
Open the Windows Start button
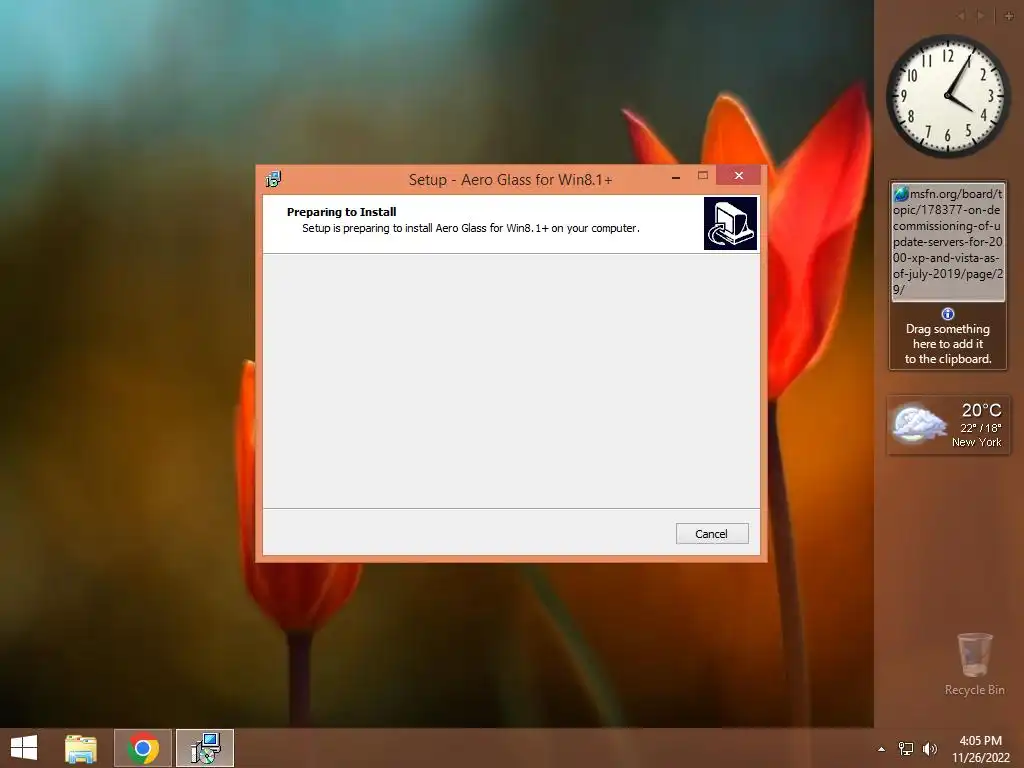tap(24, 748)
